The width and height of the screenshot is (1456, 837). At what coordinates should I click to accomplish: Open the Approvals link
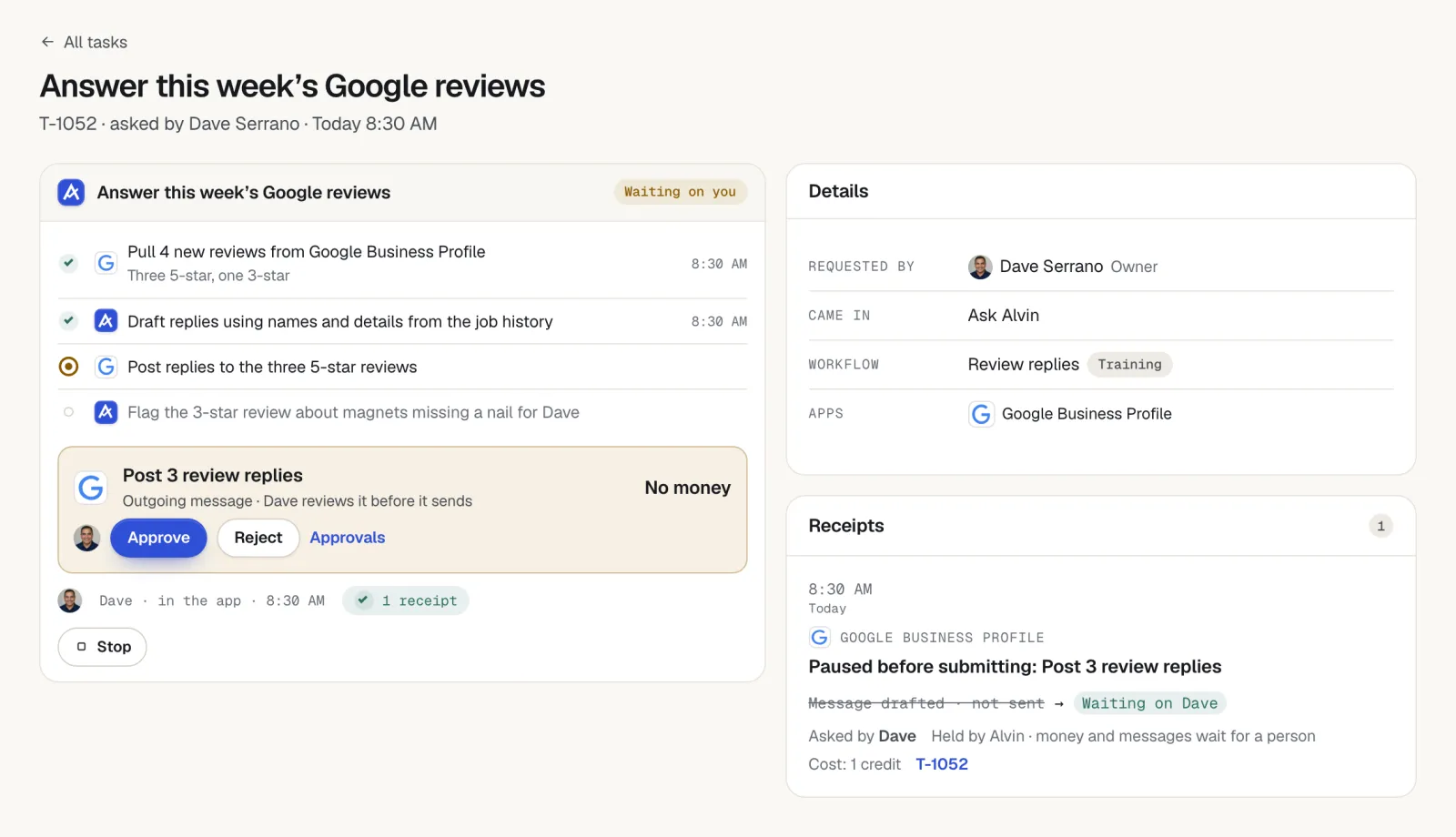coord(348,538)
